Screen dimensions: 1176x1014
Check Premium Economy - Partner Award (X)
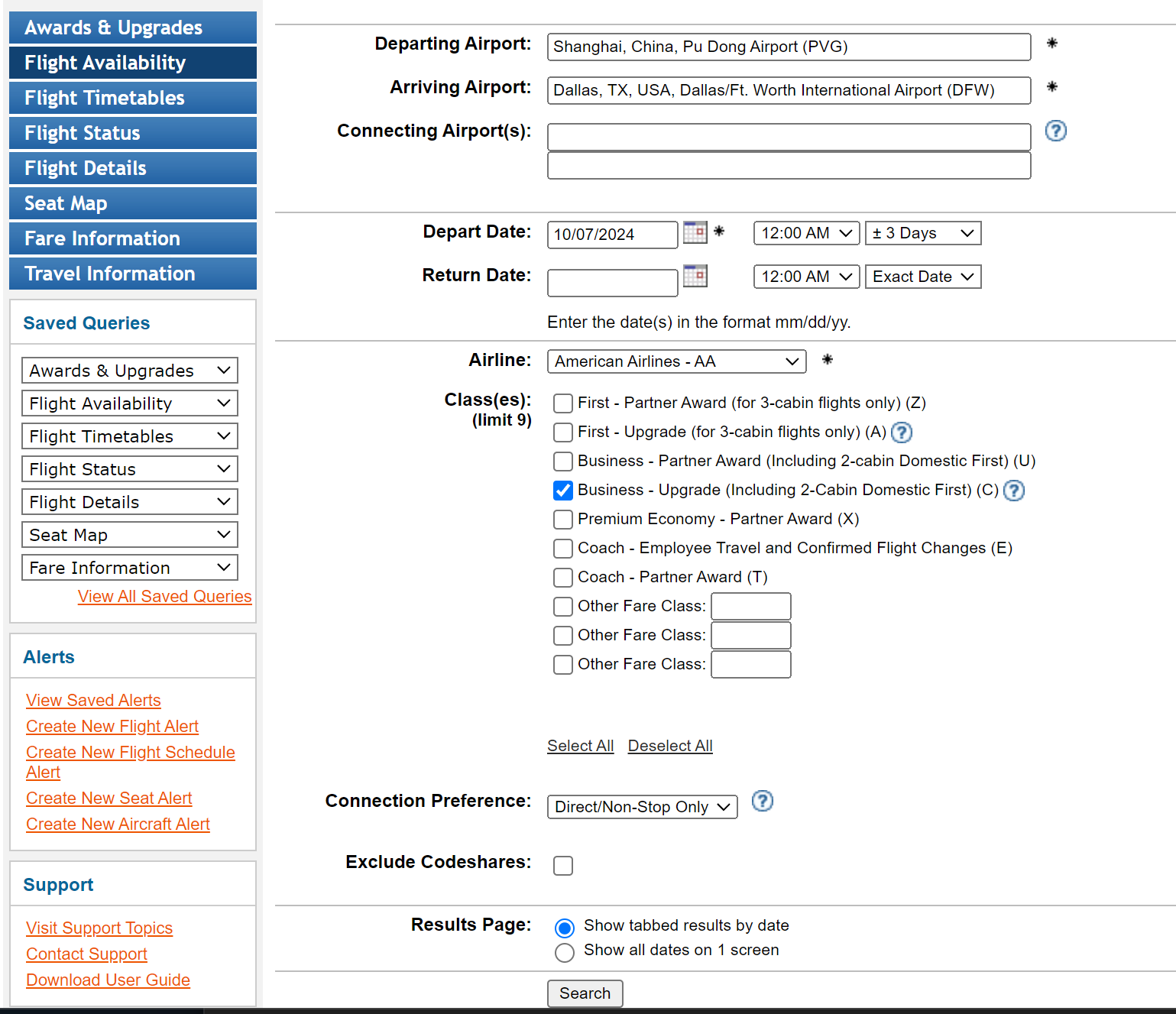coord(563,520)
